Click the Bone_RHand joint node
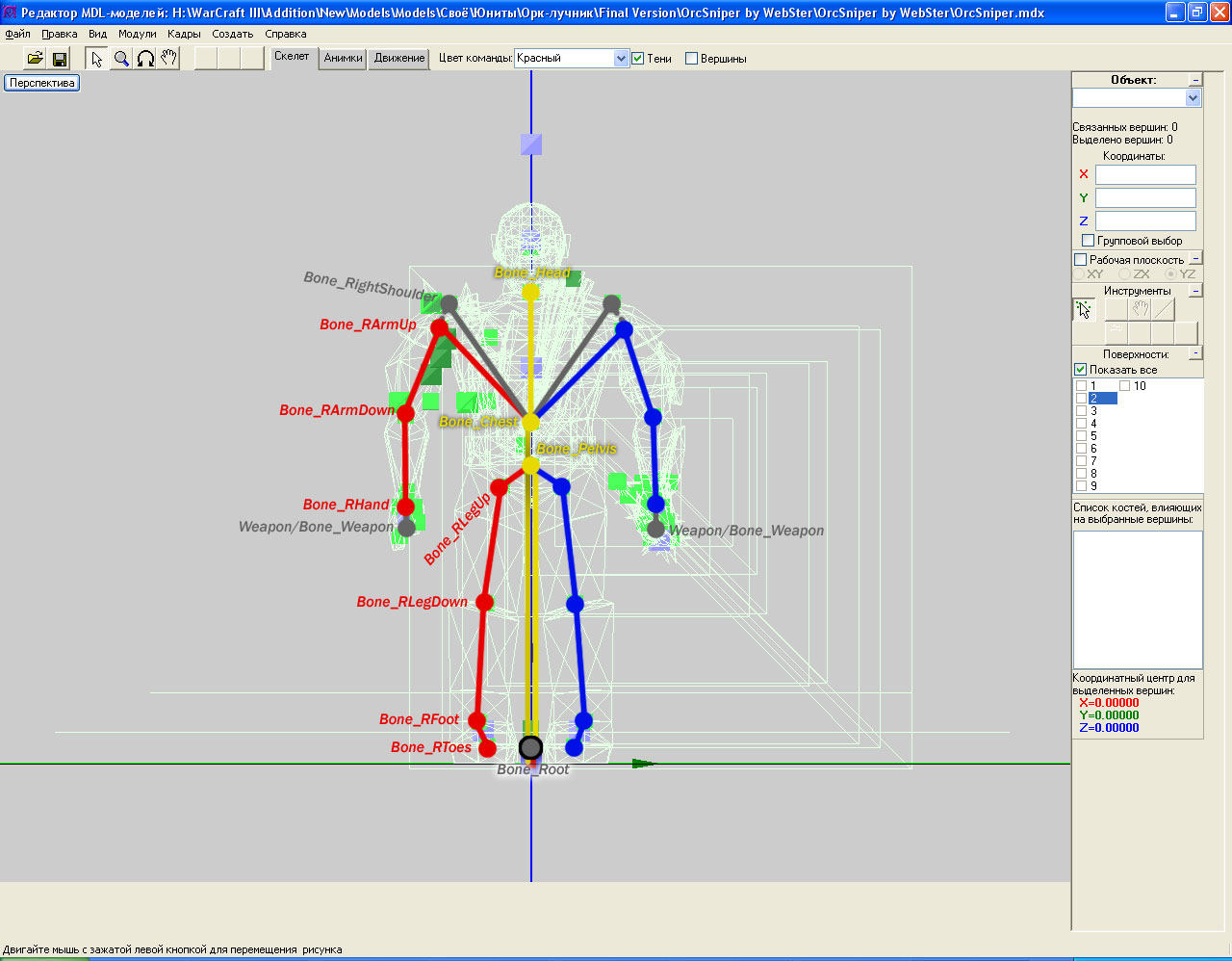The image size is (1232, 961). pyautogui.click(x=405, y=506)
